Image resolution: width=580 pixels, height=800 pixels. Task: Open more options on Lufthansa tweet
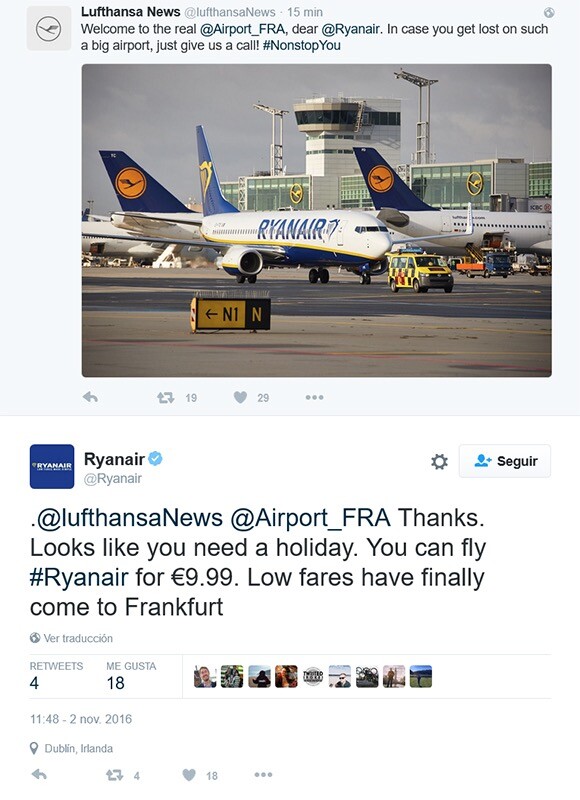[314, 397]
